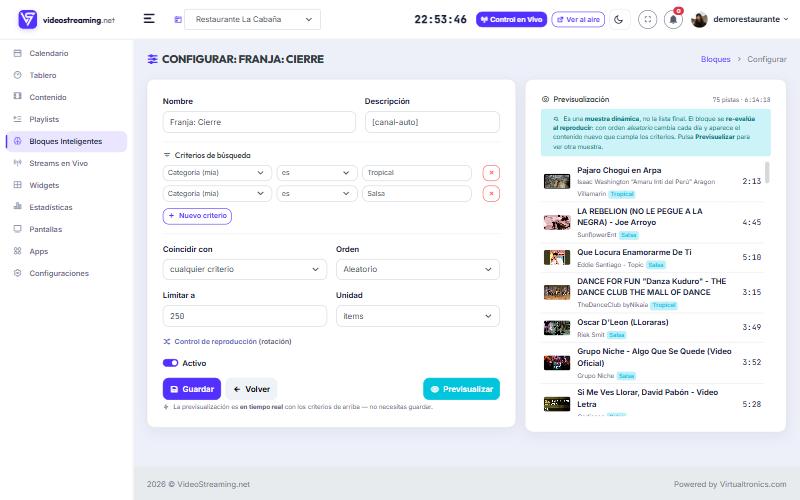Click the Volver button
Screen dimensions: 800x500
pos(252,389)
